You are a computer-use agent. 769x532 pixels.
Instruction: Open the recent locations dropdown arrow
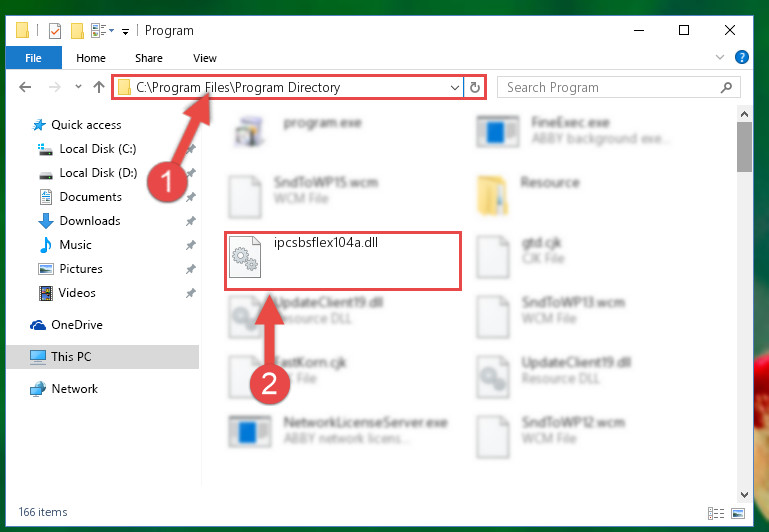(78, 87)
